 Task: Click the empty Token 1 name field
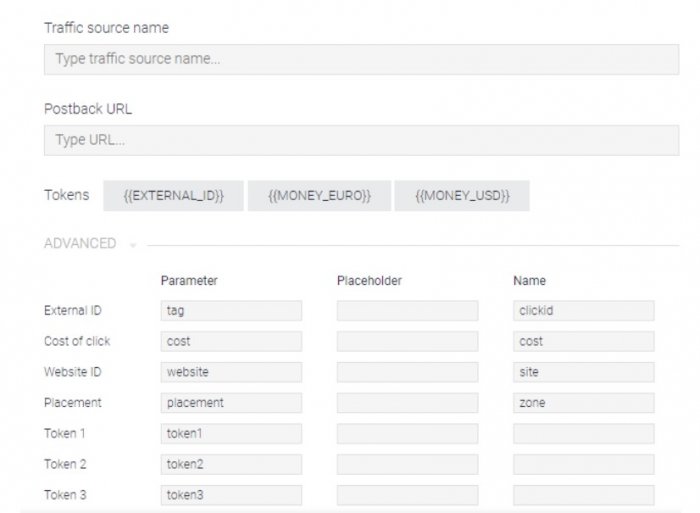tap(583, 434)
